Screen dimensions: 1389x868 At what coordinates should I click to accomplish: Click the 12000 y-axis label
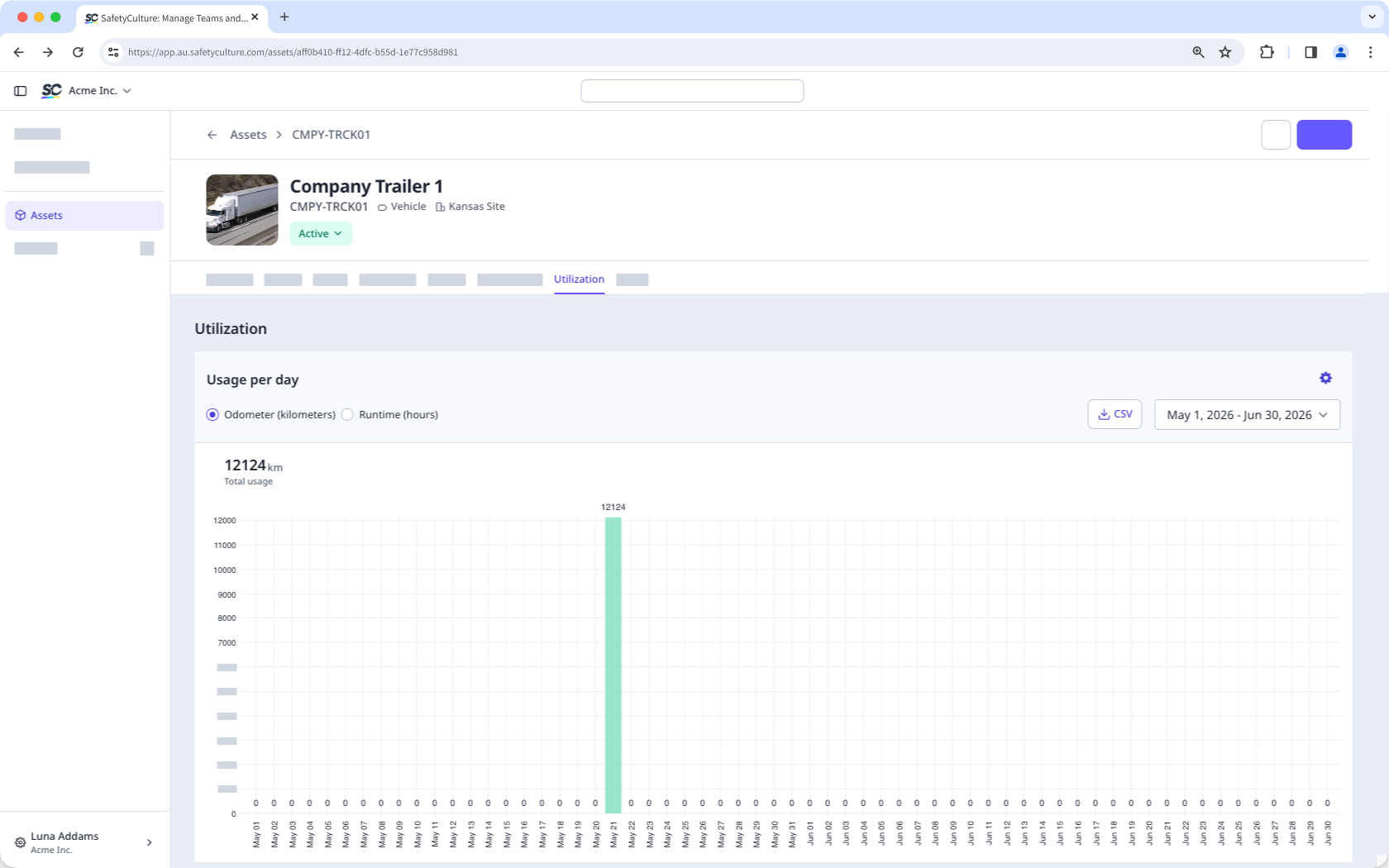(x=225, y=521)
